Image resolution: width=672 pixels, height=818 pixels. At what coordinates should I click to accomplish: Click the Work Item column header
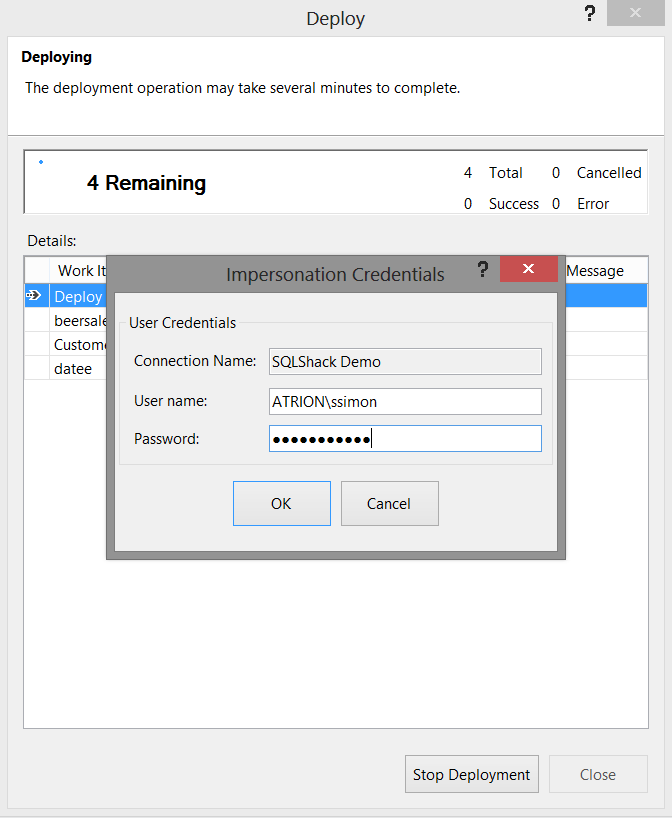76,270
